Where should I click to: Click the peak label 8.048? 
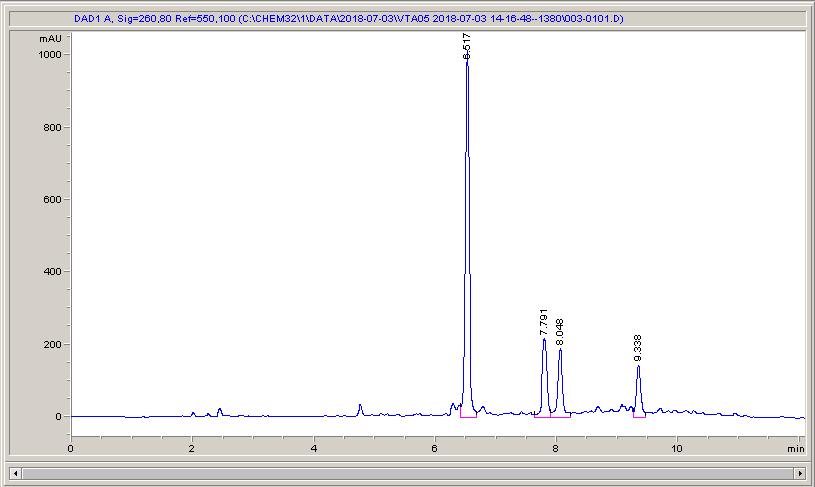pyautogui.click(x=559, y=332)
